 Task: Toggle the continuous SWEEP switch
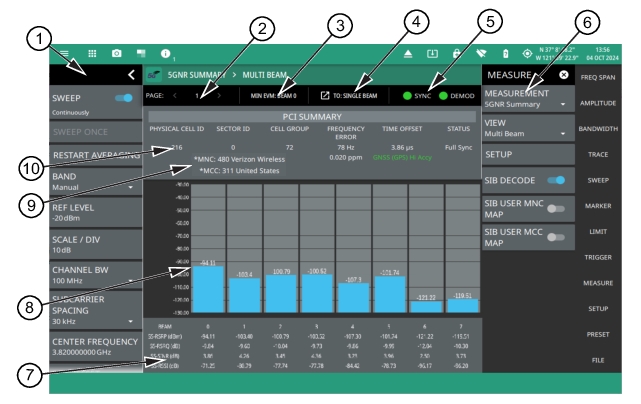[126, 100]
